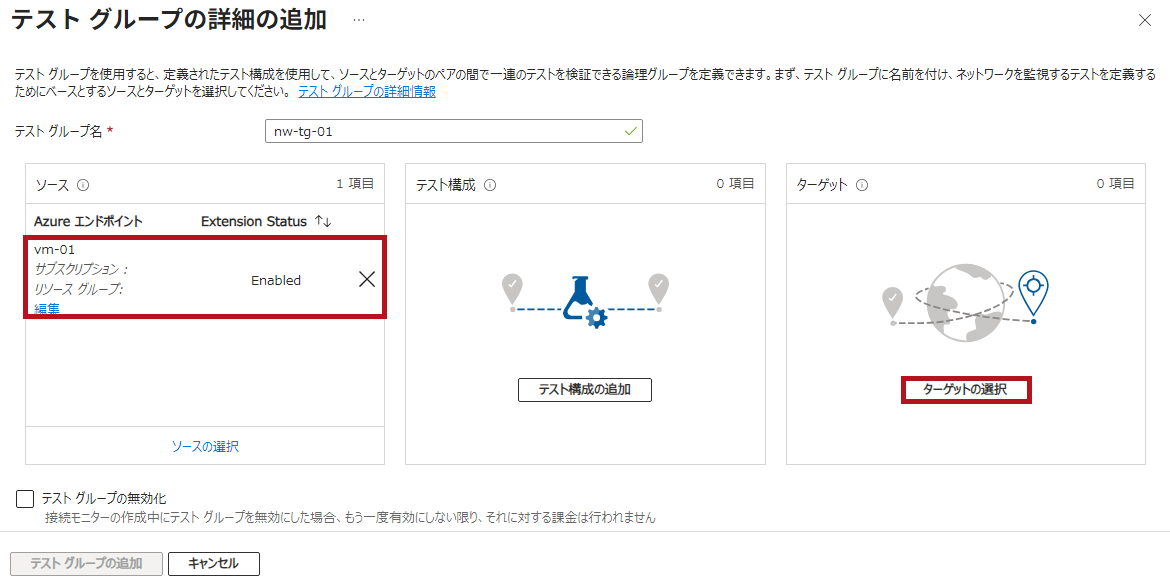The height and width of the screenshot is (588, 1170).
Task: Close the テスト グループの詳細の追加 pane
Action: [x=1145, y=20]
